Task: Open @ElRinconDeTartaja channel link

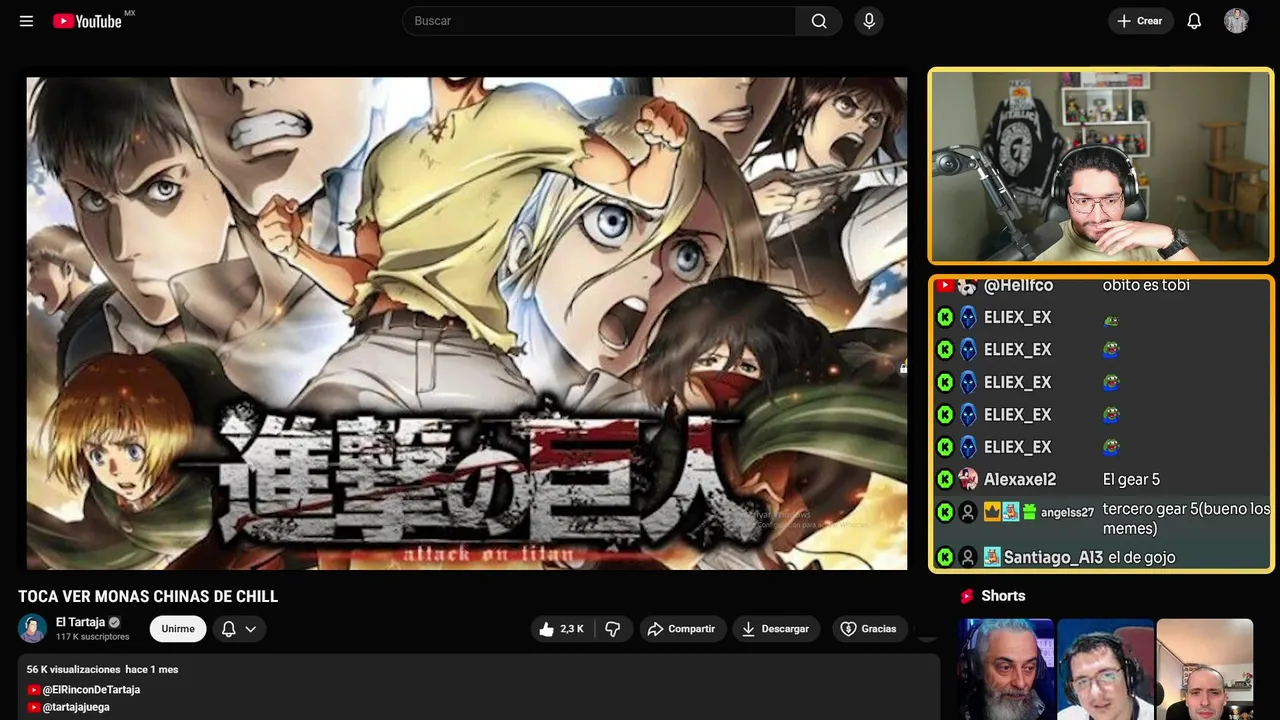Action: coord(91,690)
